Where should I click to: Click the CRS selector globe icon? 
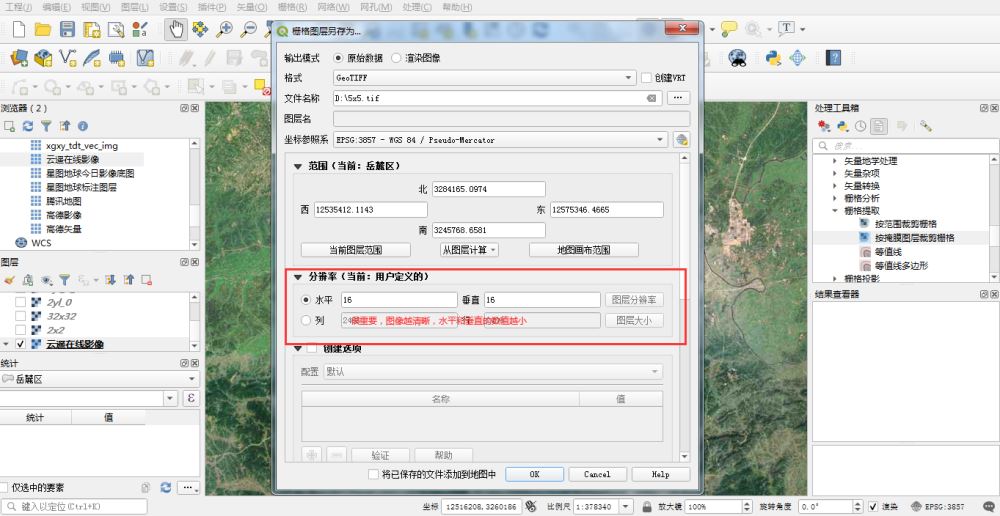click(682, 140)
